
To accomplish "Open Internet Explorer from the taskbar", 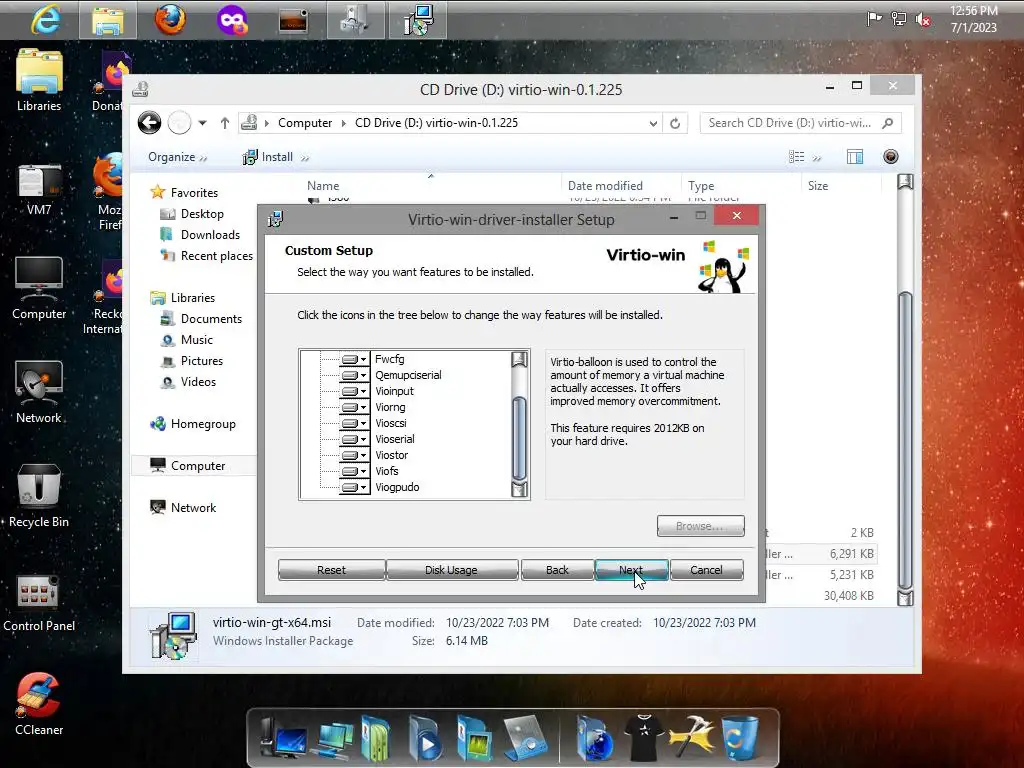I will click(46, 20).
